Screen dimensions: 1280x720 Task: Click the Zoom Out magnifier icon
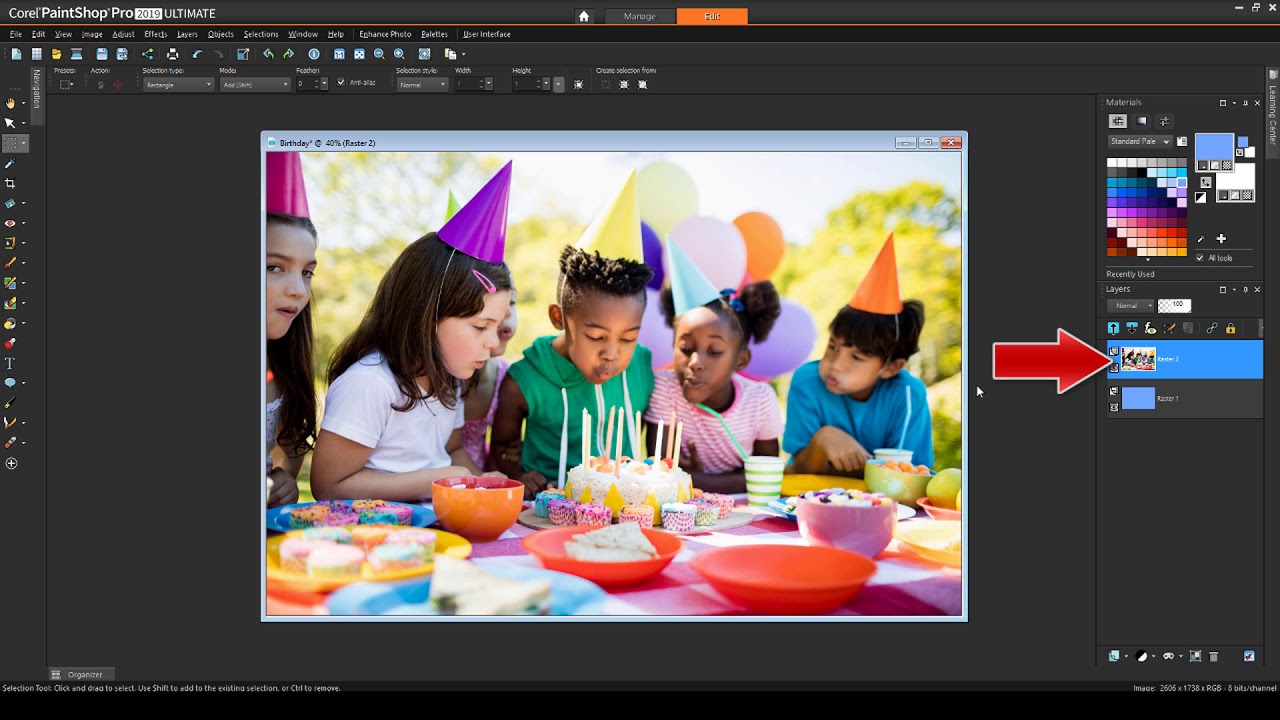pyautogui.click(x=379, y=54)
